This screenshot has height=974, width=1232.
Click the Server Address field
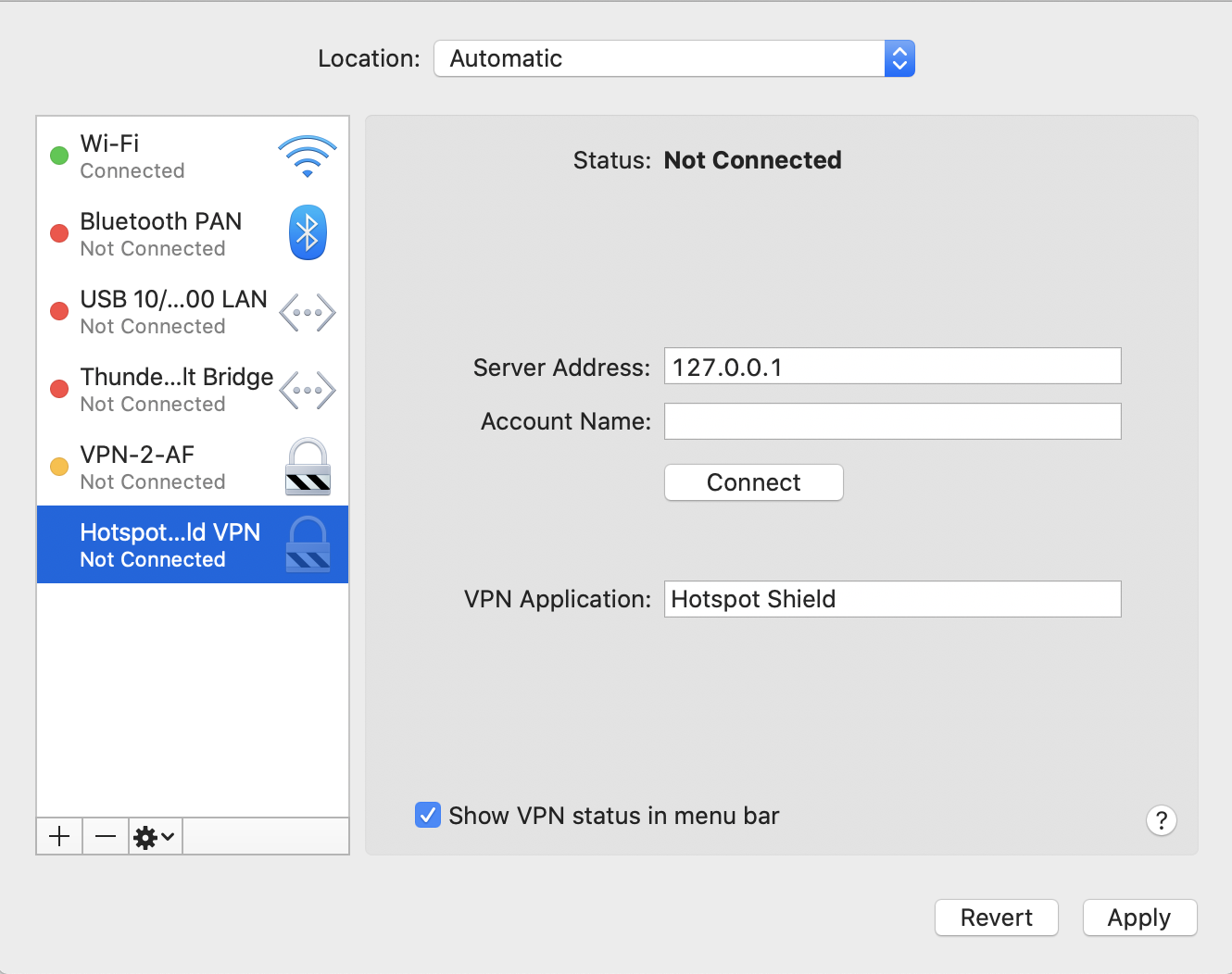[x=893, y=366]
